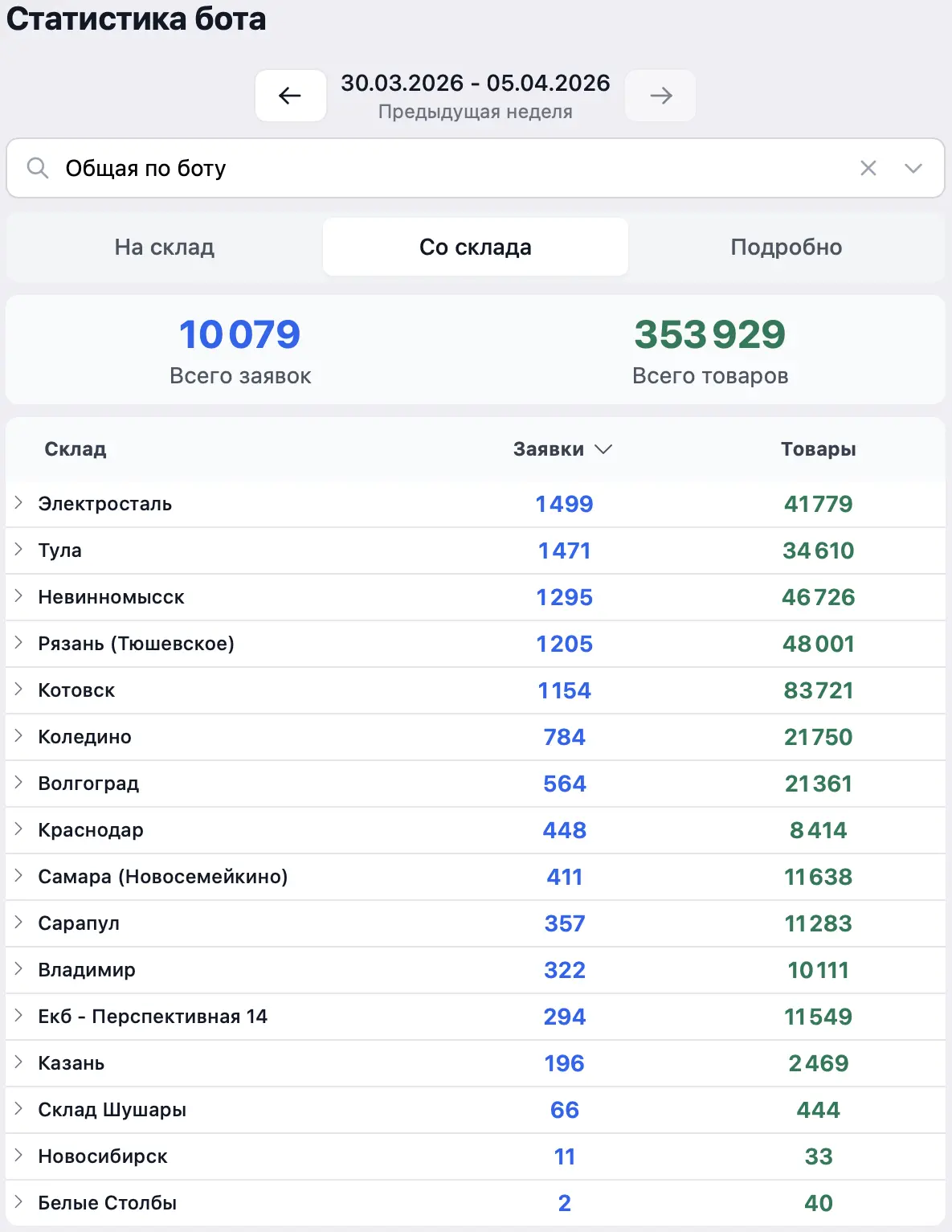Click the 'Склад' column header

pyautogui.click(x=76, y=449)
